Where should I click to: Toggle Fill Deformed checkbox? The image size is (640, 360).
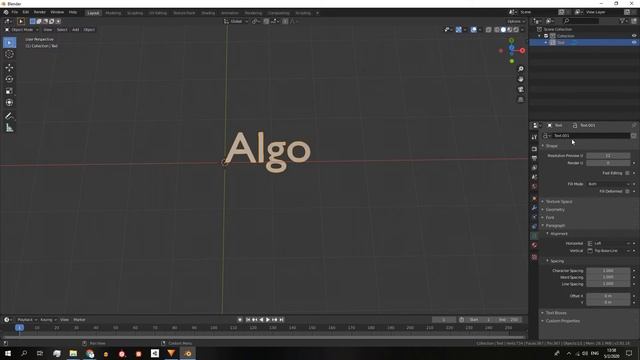627,191
